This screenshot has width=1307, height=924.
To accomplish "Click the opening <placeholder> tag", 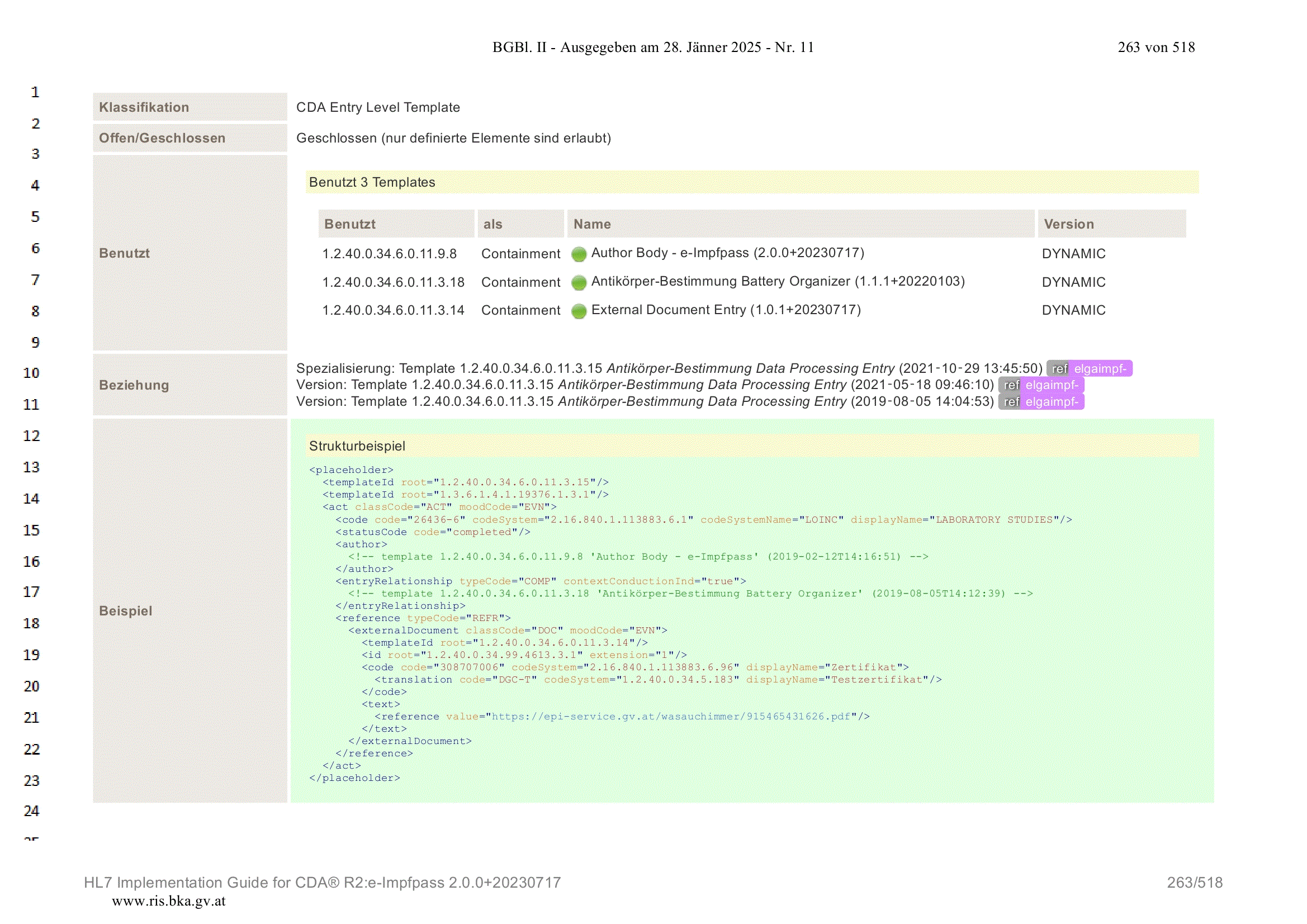I will pos(351,470).
